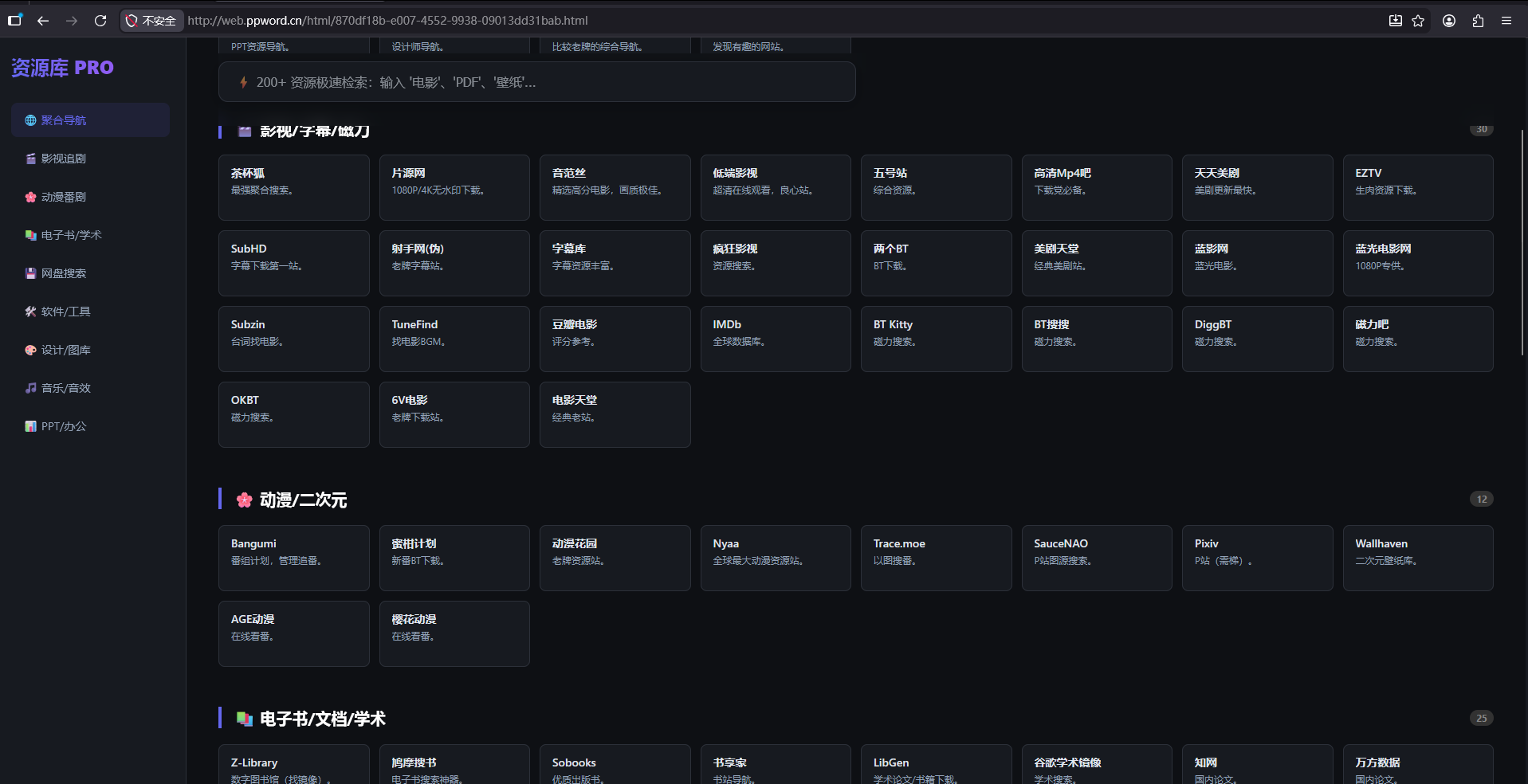
Task: Bookmark page with star icon
Action: (1418, 21)
